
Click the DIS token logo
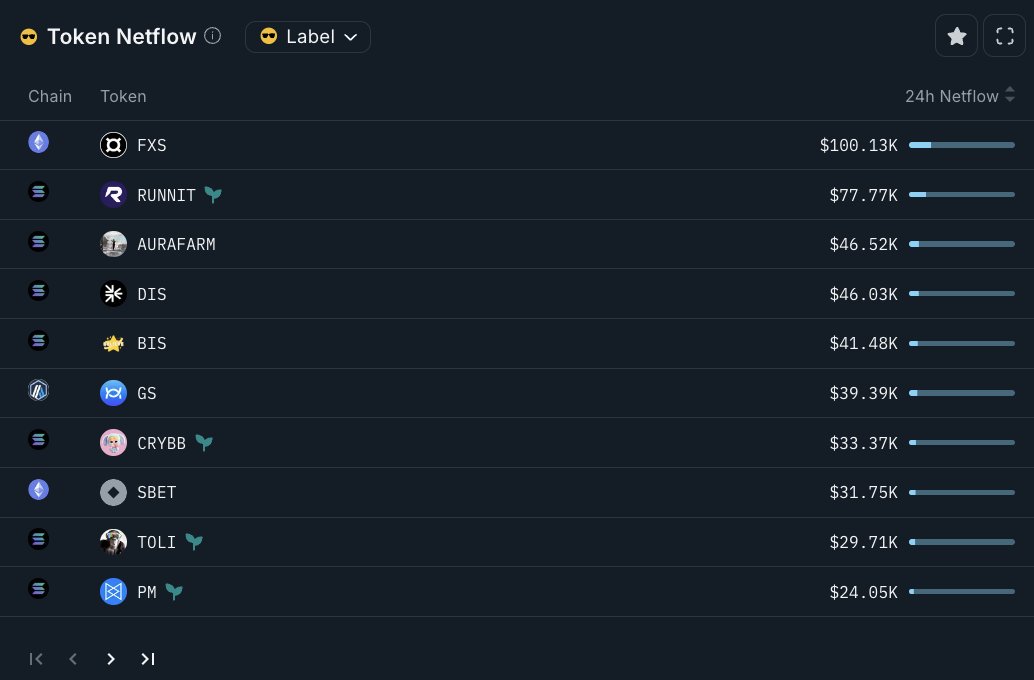113,294
